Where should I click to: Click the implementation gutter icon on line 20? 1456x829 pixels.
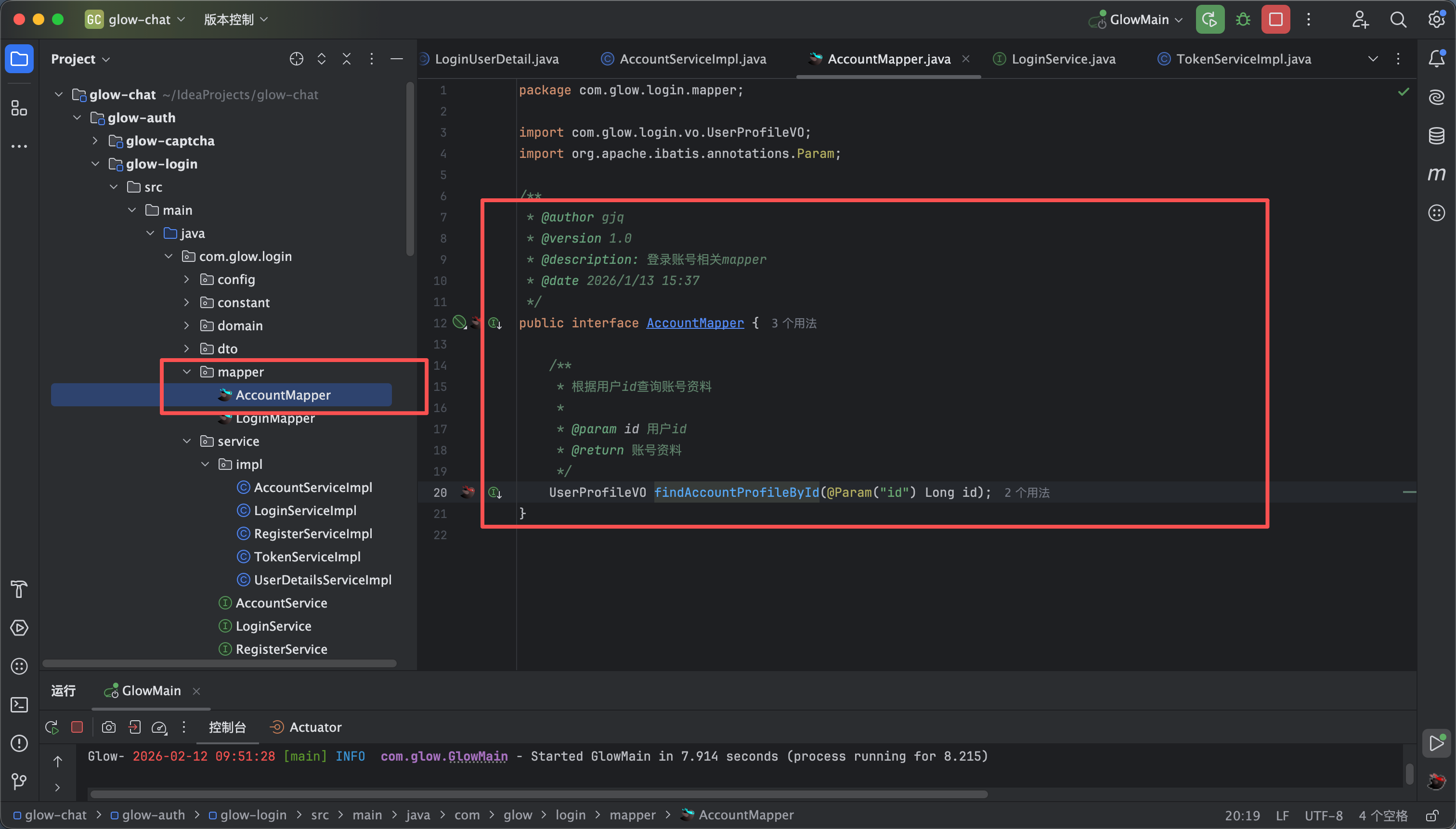[x=494, y=492]
